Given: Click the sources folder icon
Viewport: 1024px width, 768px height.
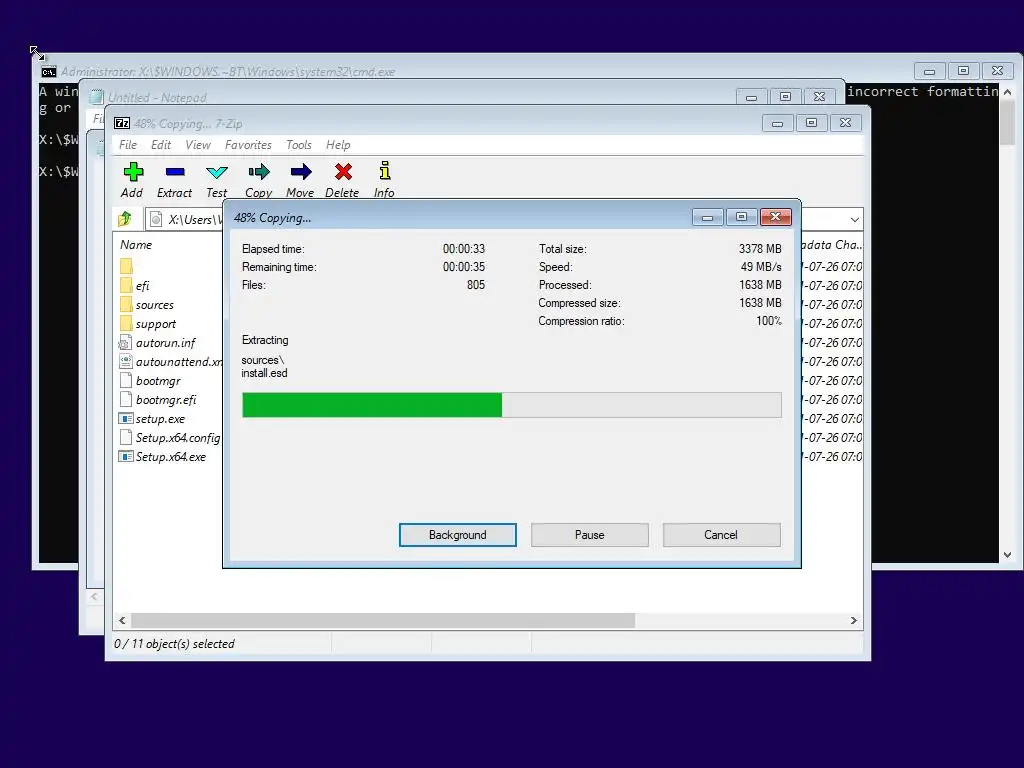Looking at the screenshot, I should [126, 304].
